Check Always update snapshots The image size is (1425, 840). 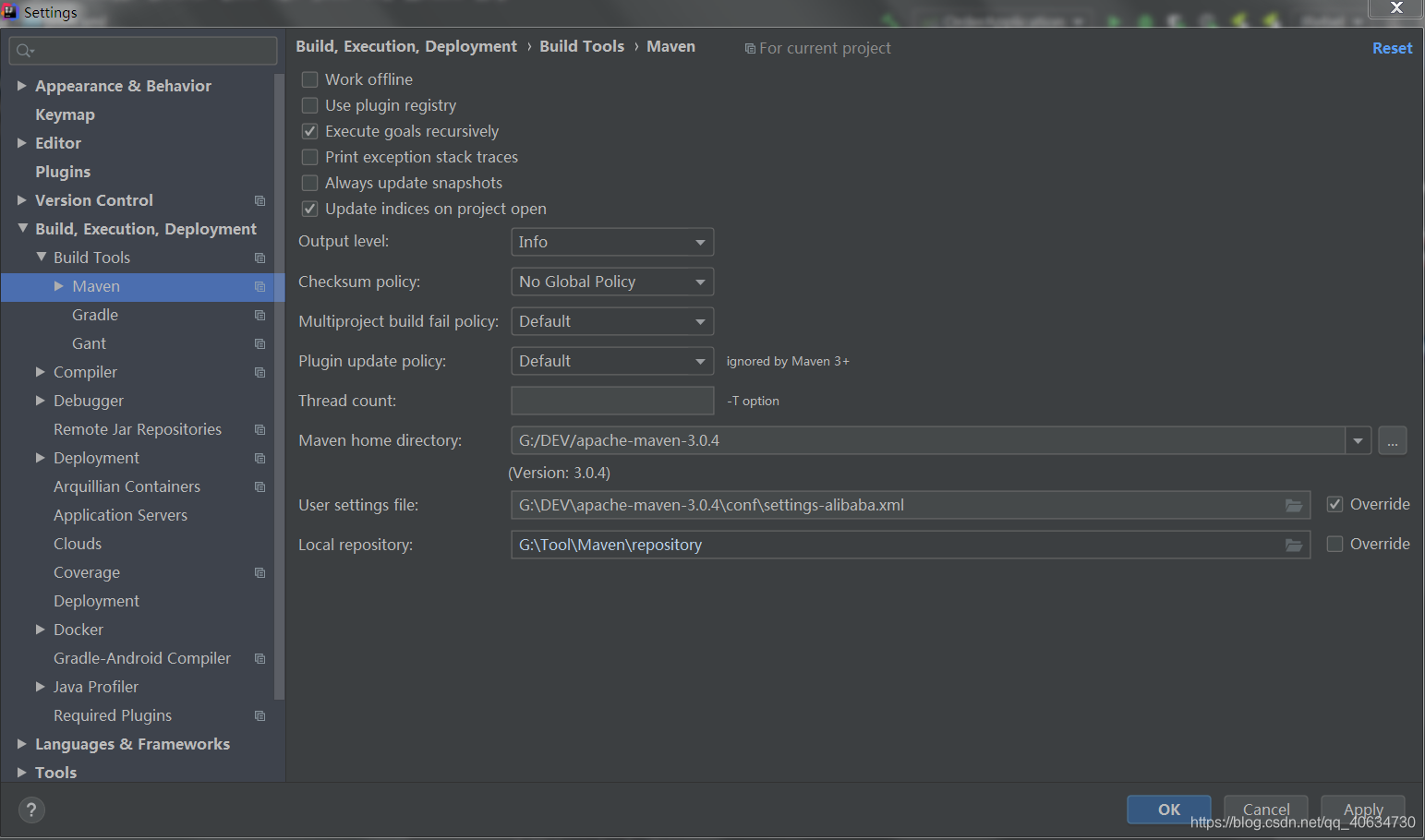point(310,183)
